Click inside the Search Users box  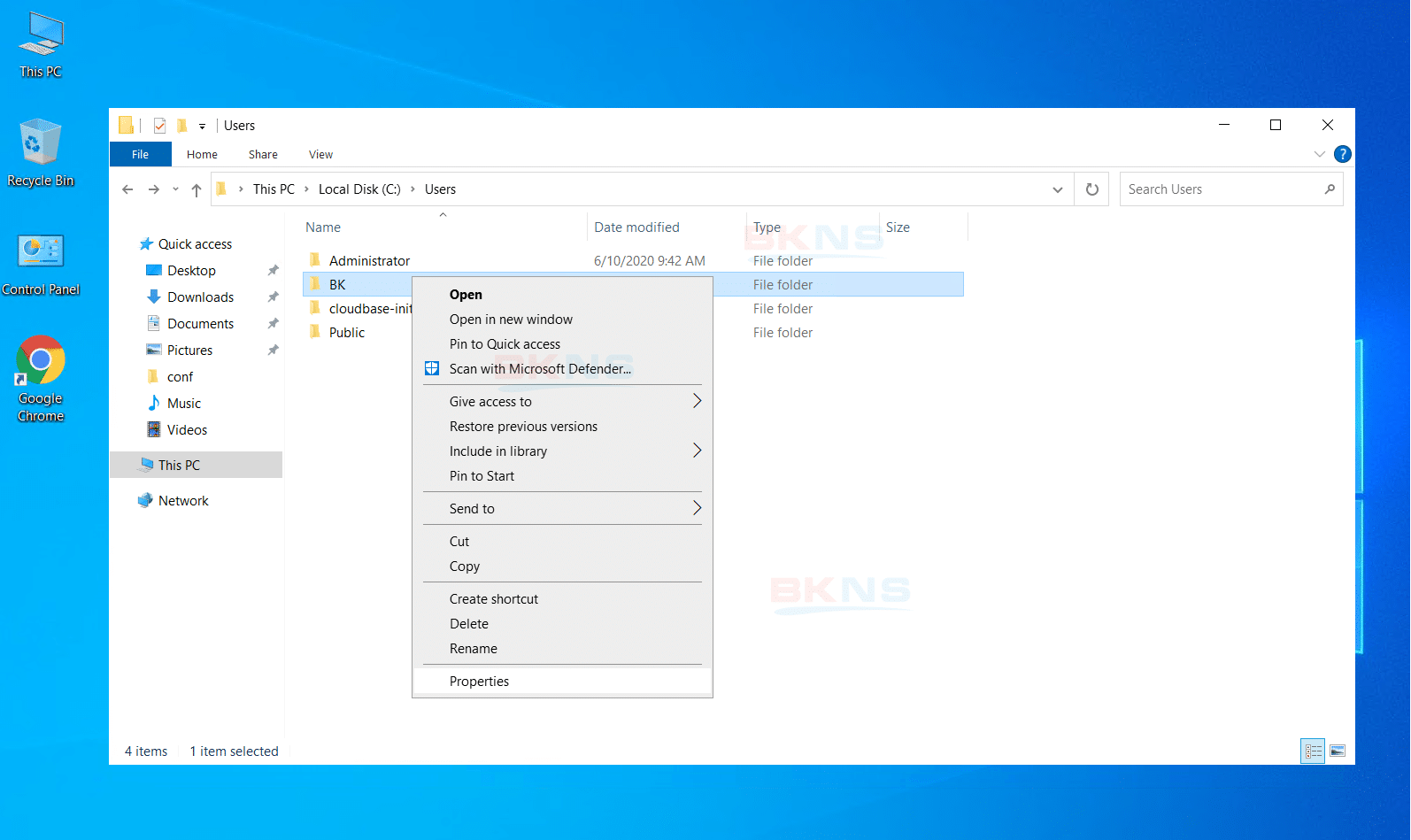pos(1222,189)
